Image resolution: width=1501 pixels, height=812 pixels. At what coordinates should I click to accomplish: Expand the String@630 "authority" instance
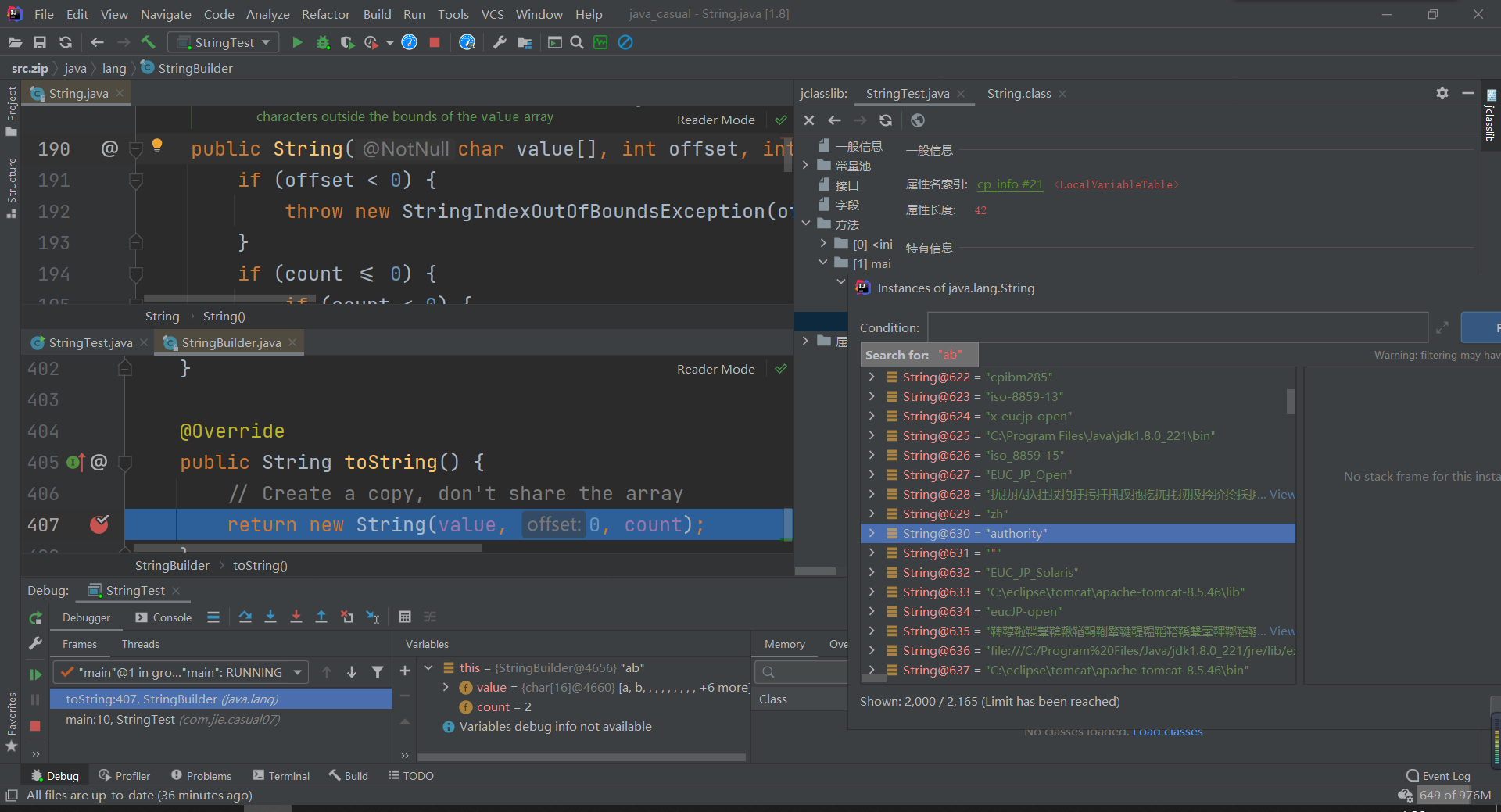click(x=872, y=533)
